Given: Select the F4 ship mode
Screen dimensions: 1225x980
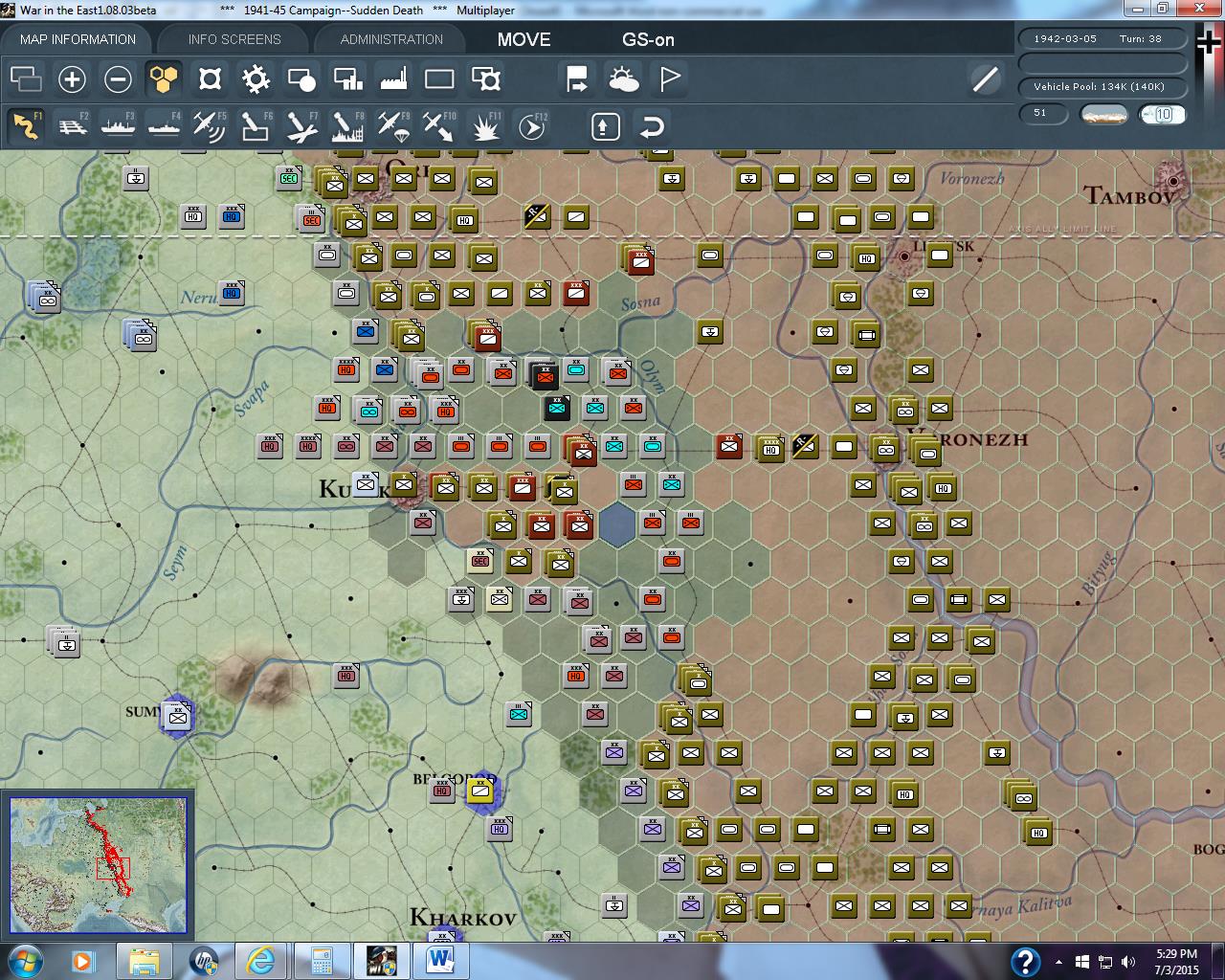Looking at the screenshot, I should [x=164, y=126].
